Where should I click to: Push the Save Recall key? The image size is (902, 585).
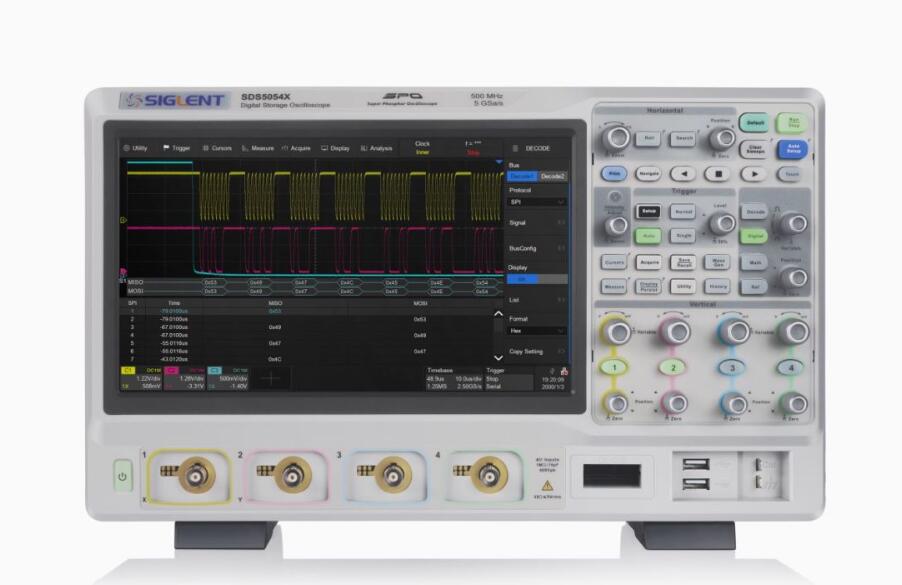click(x=683, y=262)
